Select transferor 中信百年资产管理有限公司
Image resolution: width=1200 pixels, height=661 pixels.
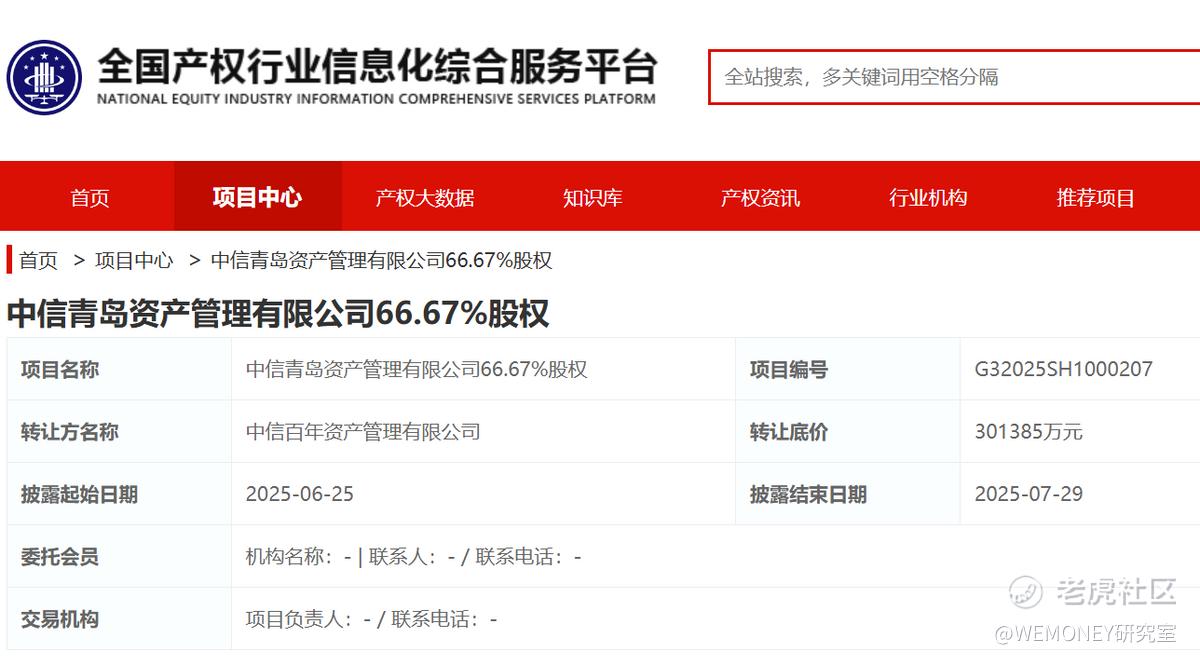363,432
